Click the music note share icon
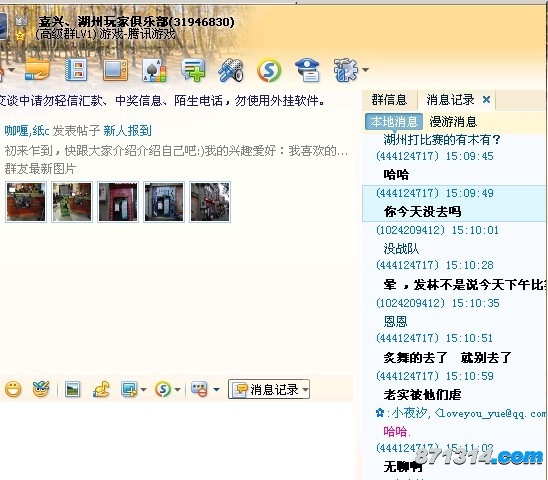The height and width of the screenshot is (480, 548). click(101, 389)
